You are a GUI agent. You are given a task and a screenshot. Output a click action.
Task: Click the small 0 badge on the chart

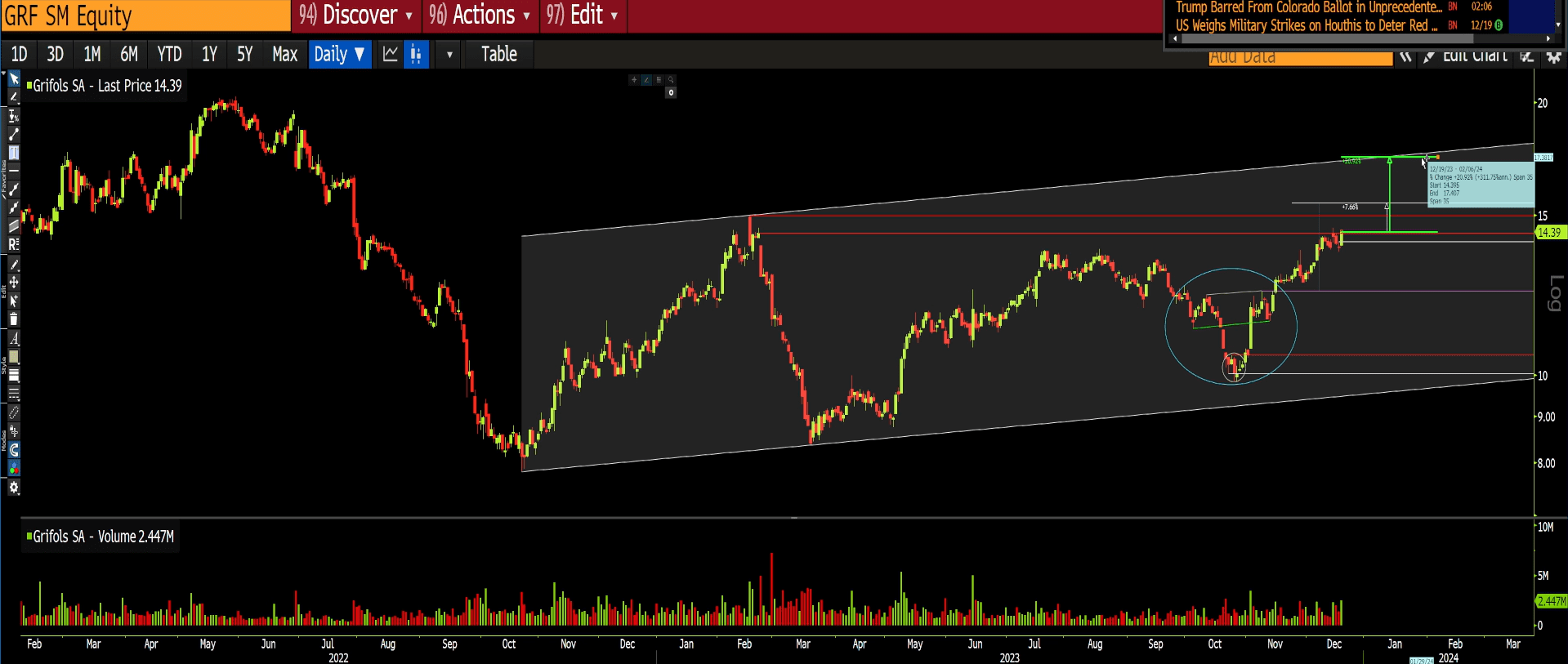tap(671, 93)
